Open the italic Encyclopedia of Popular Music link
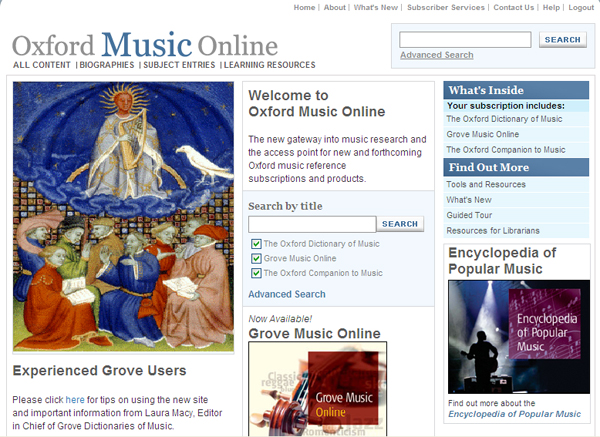The image size is (600, 437). 514,414
